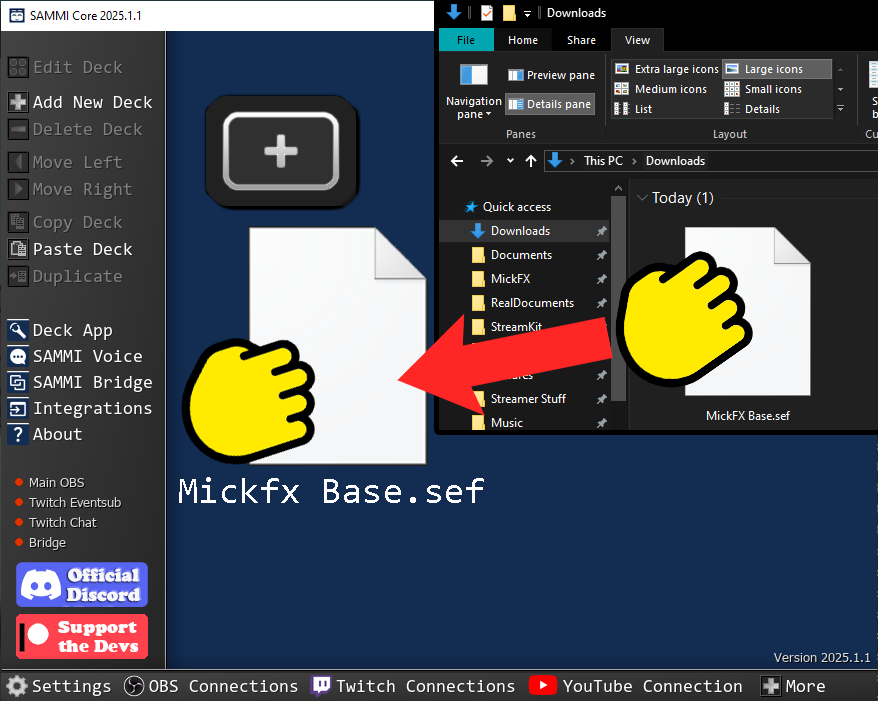This screenshot has width=878, height=701.
Task: Click the Main OBS connection status
Action: coord(50,482)
